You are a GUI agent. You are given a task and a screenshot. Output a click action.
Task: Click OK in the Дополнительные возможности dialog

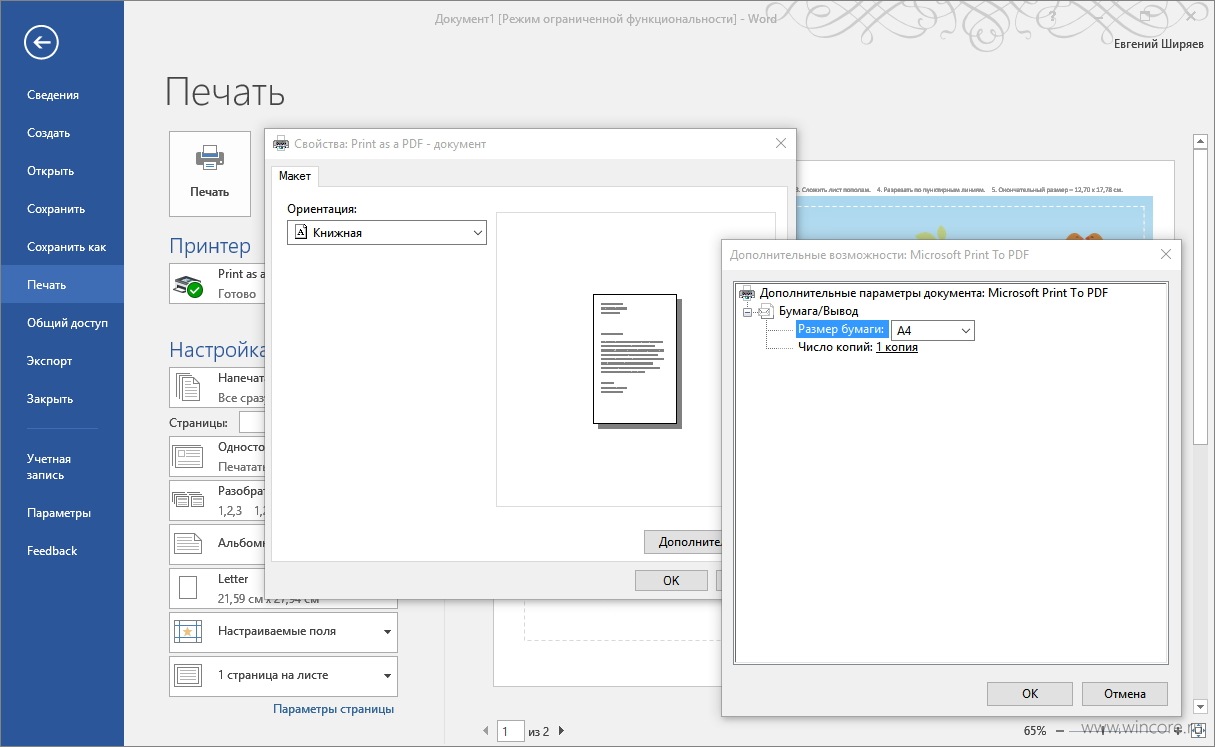coord(1030,694)
